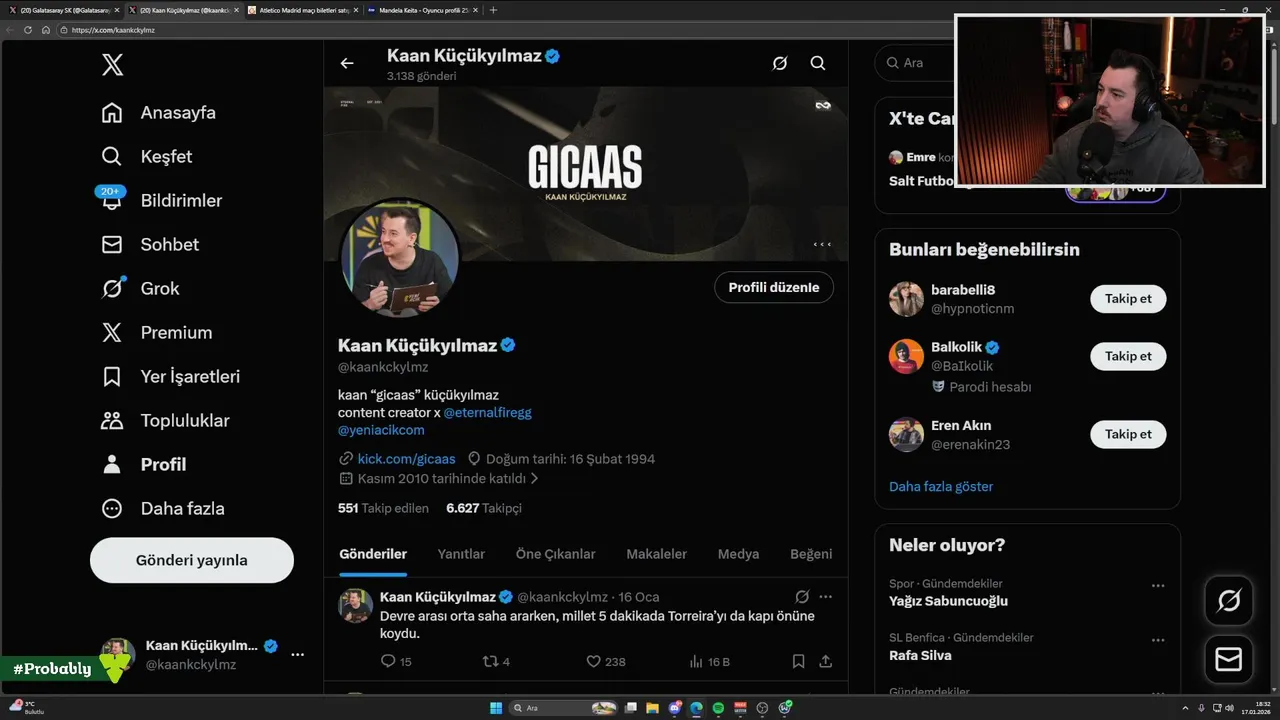
Task: Open floating messages envelope button
Action: click(x=1229, y=660)
